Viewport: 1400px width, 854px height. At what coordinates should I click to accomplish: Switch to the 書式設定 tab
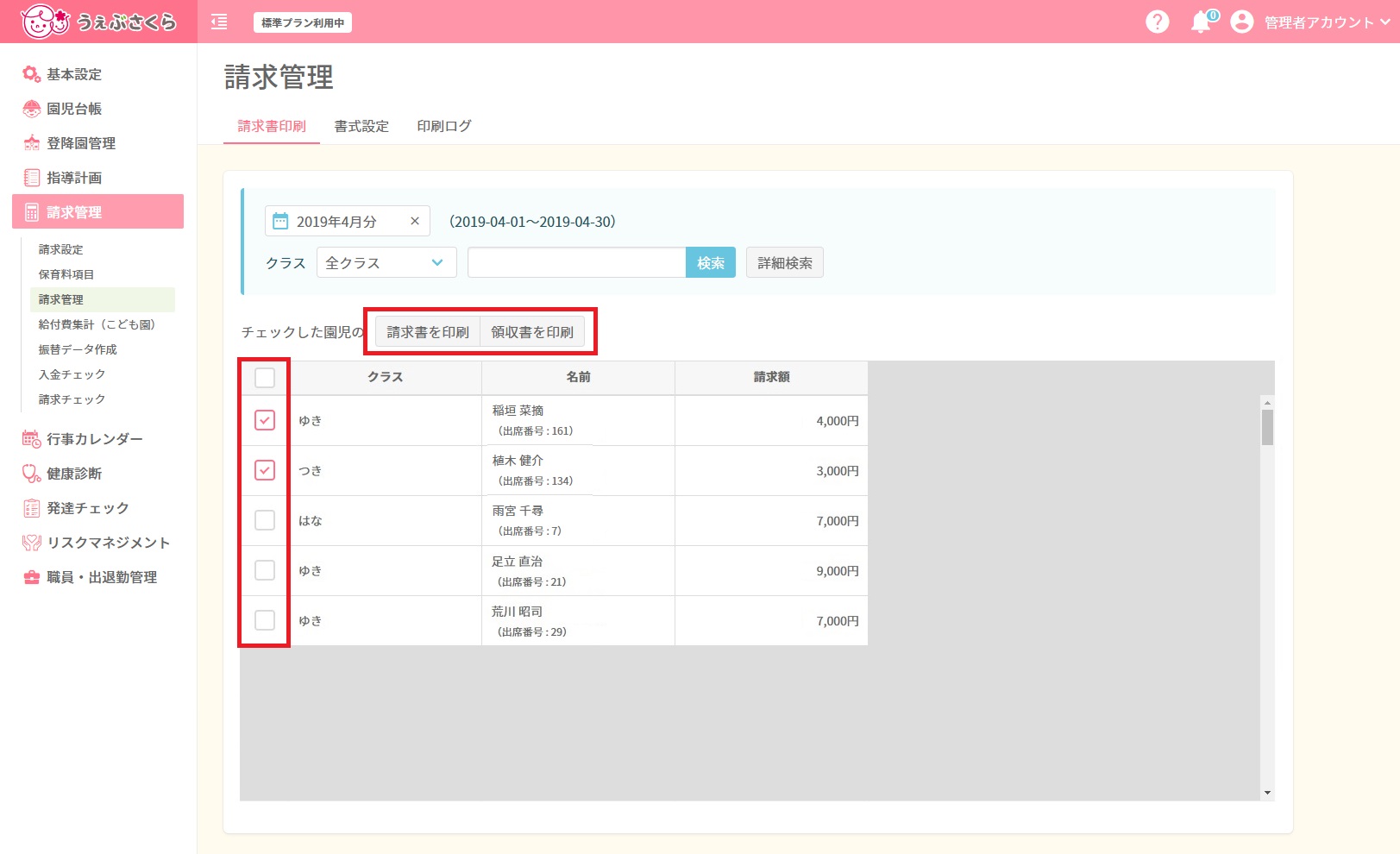click(361, 126)
